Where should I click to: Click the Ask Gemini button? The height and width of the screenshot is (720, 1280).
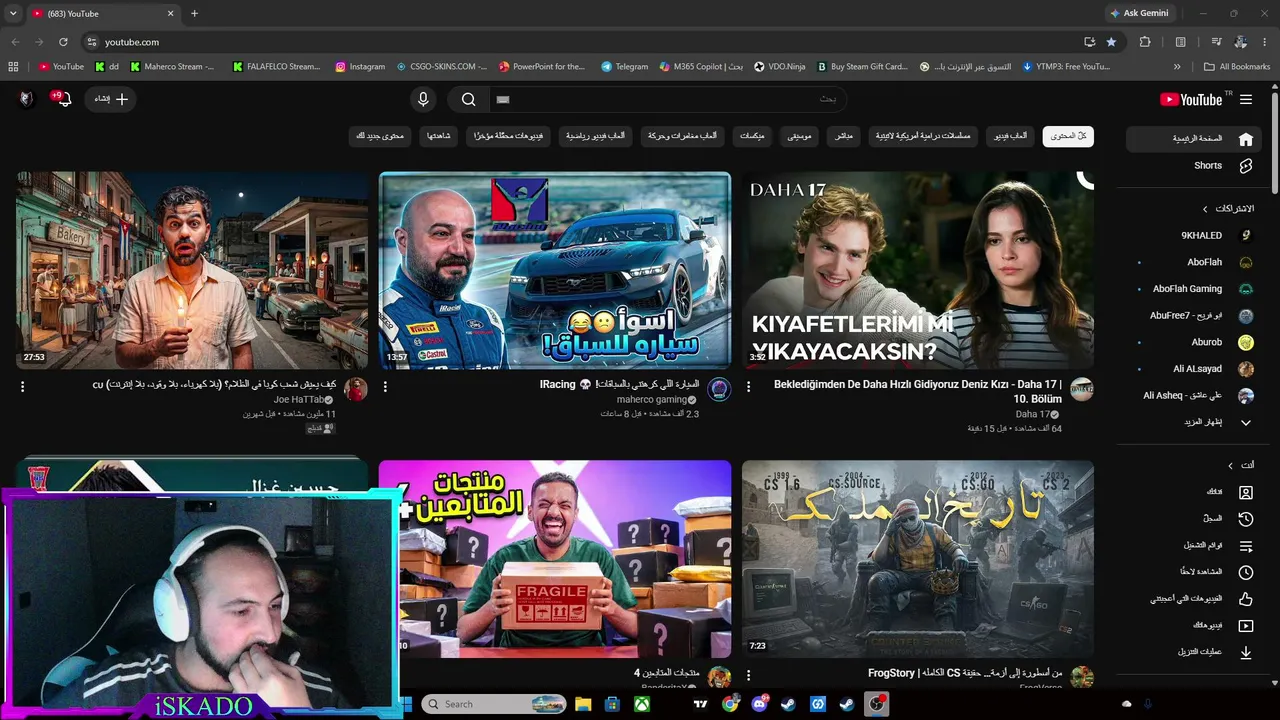coord(1139,13)
